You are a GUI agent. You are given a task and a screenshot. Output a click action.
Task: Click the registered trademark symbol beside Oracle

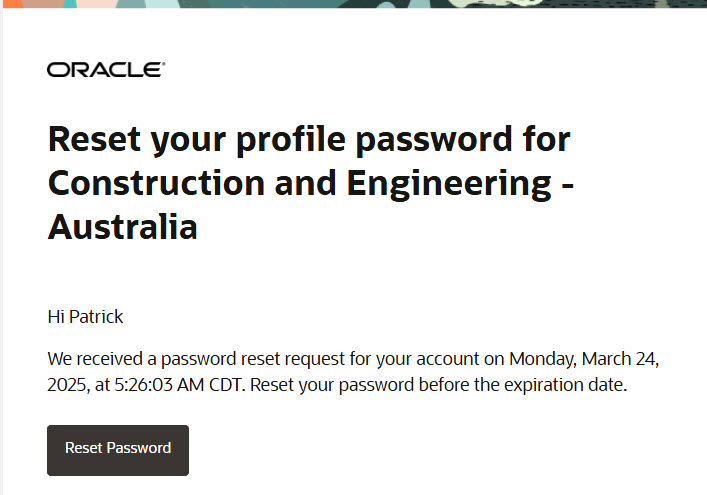163,64
